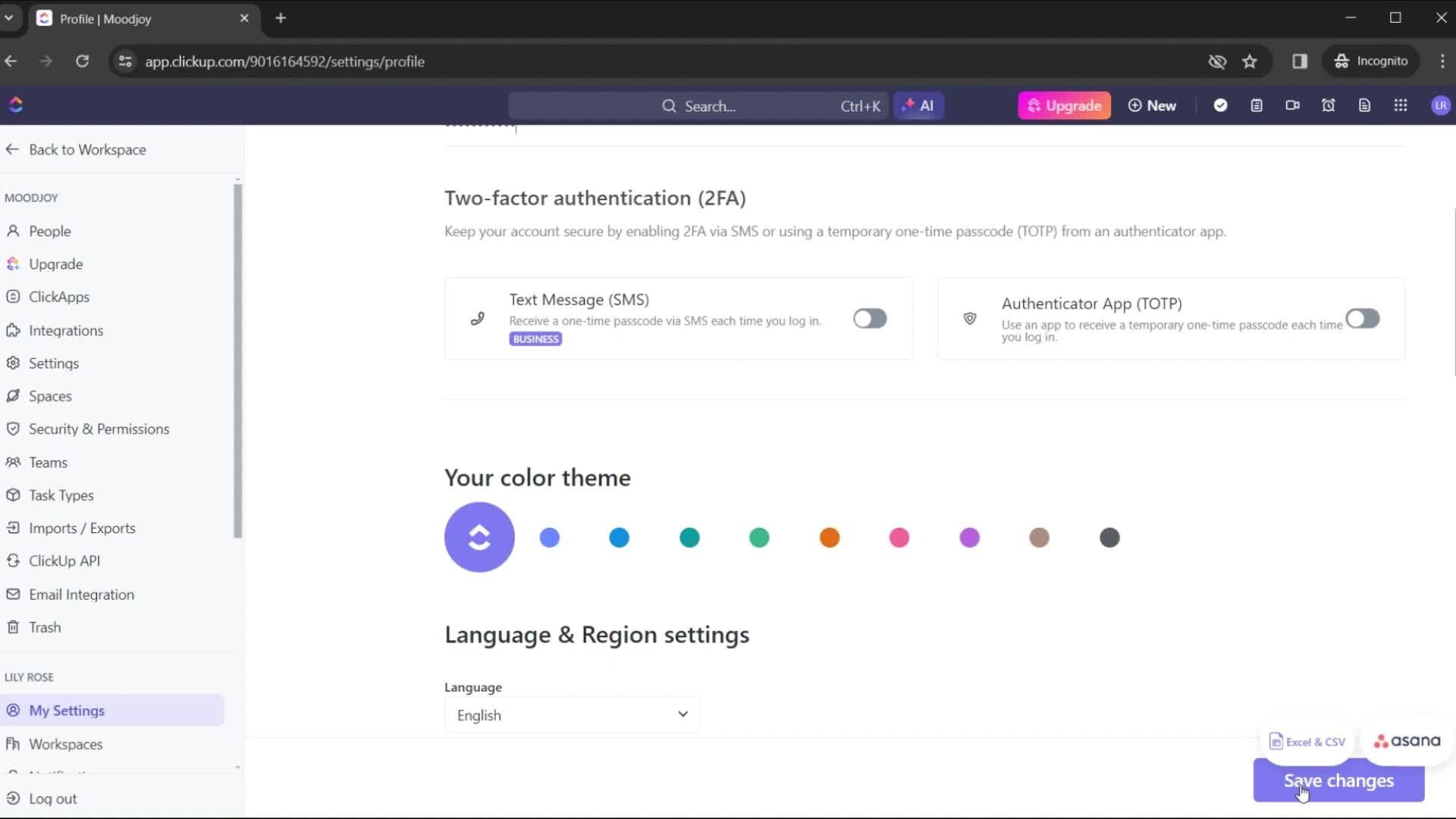Click the eye-slash tracking protection icon
1456x819 pixels.
1217,61
